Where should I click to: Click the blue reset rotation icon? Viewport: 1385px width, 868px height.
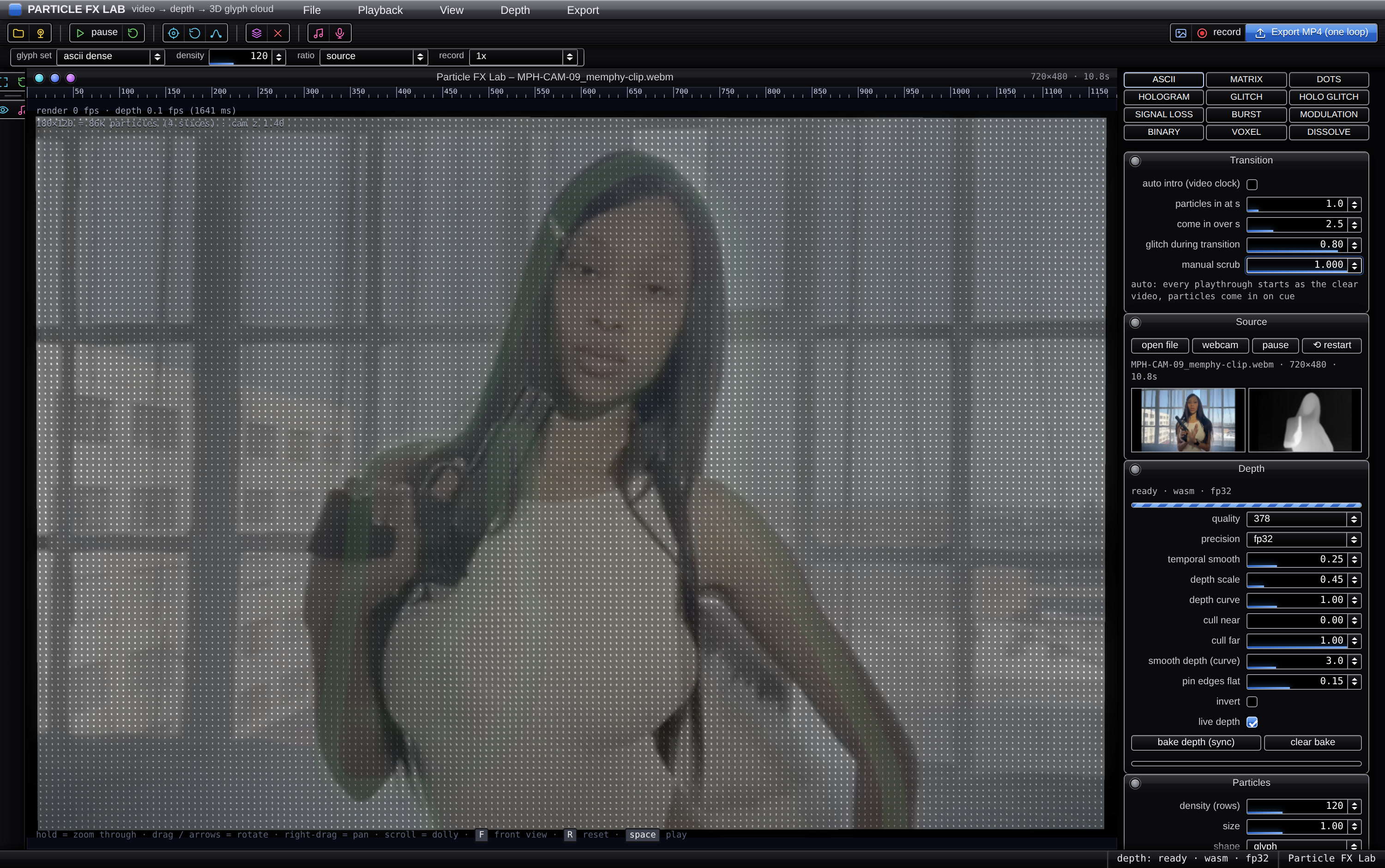click(x=194, y=33)
